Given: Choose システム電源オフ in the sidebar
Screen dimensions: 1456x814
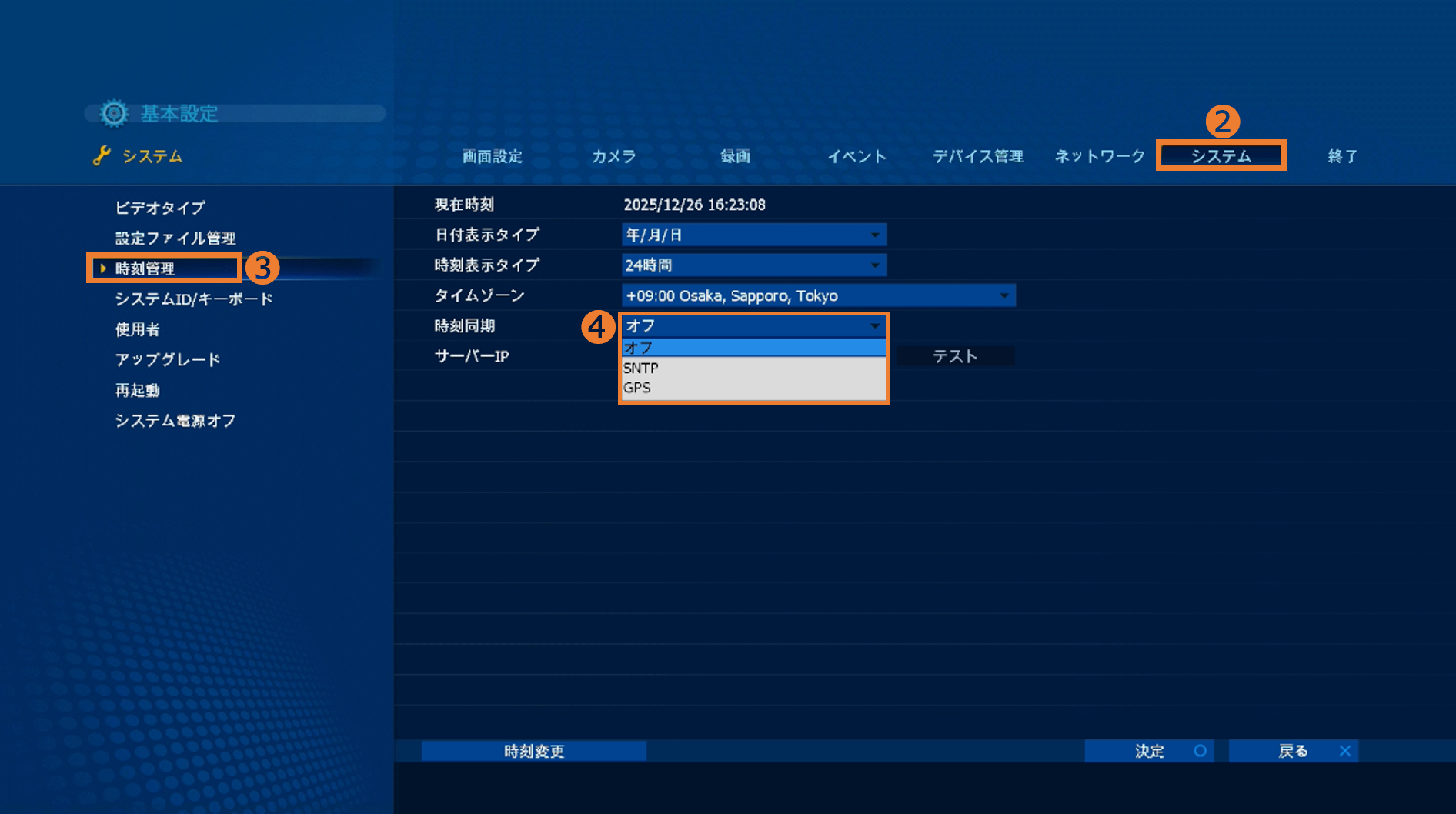Looking at the screenshot, I should (175, 421).
